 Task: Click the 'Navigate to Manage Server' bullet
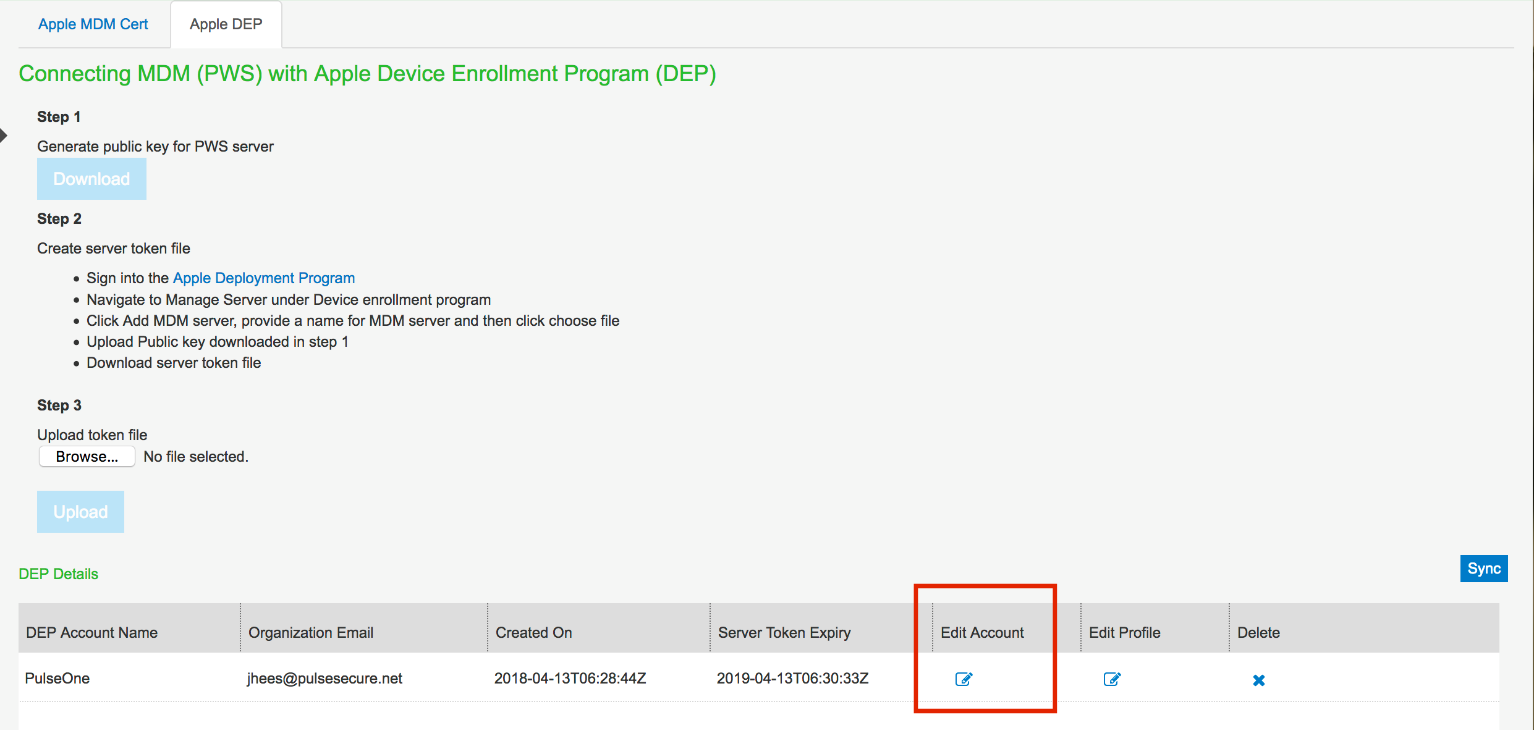tap(289, 300)
